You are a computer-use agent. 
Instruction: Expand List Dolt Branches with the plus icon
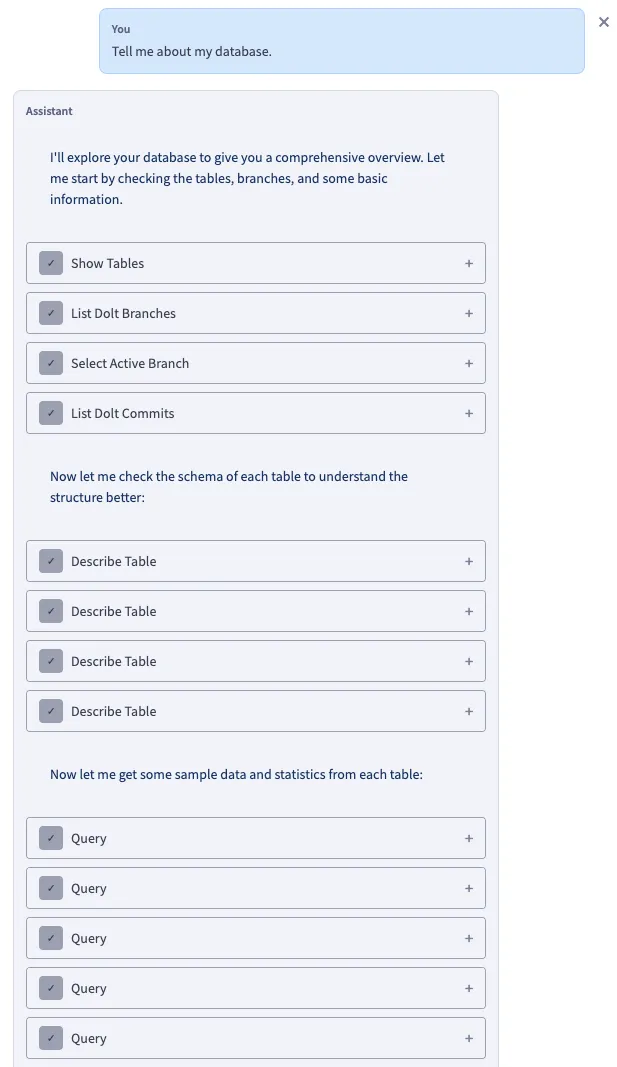click(x=469, y=313)
